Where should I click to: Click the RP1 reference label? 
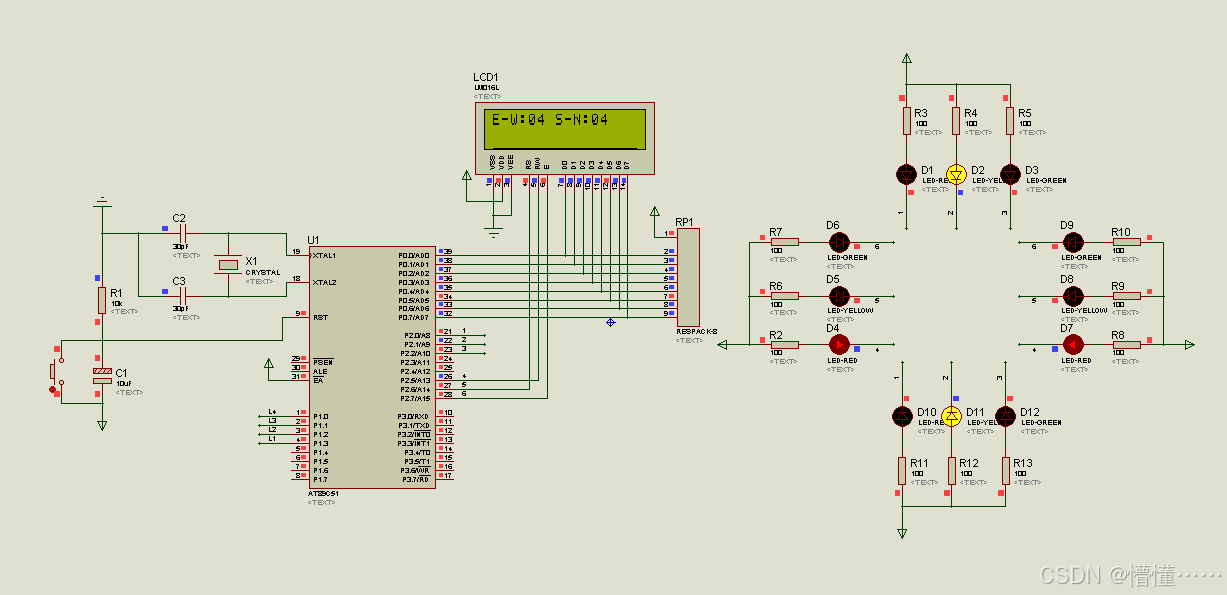point(684,222)
